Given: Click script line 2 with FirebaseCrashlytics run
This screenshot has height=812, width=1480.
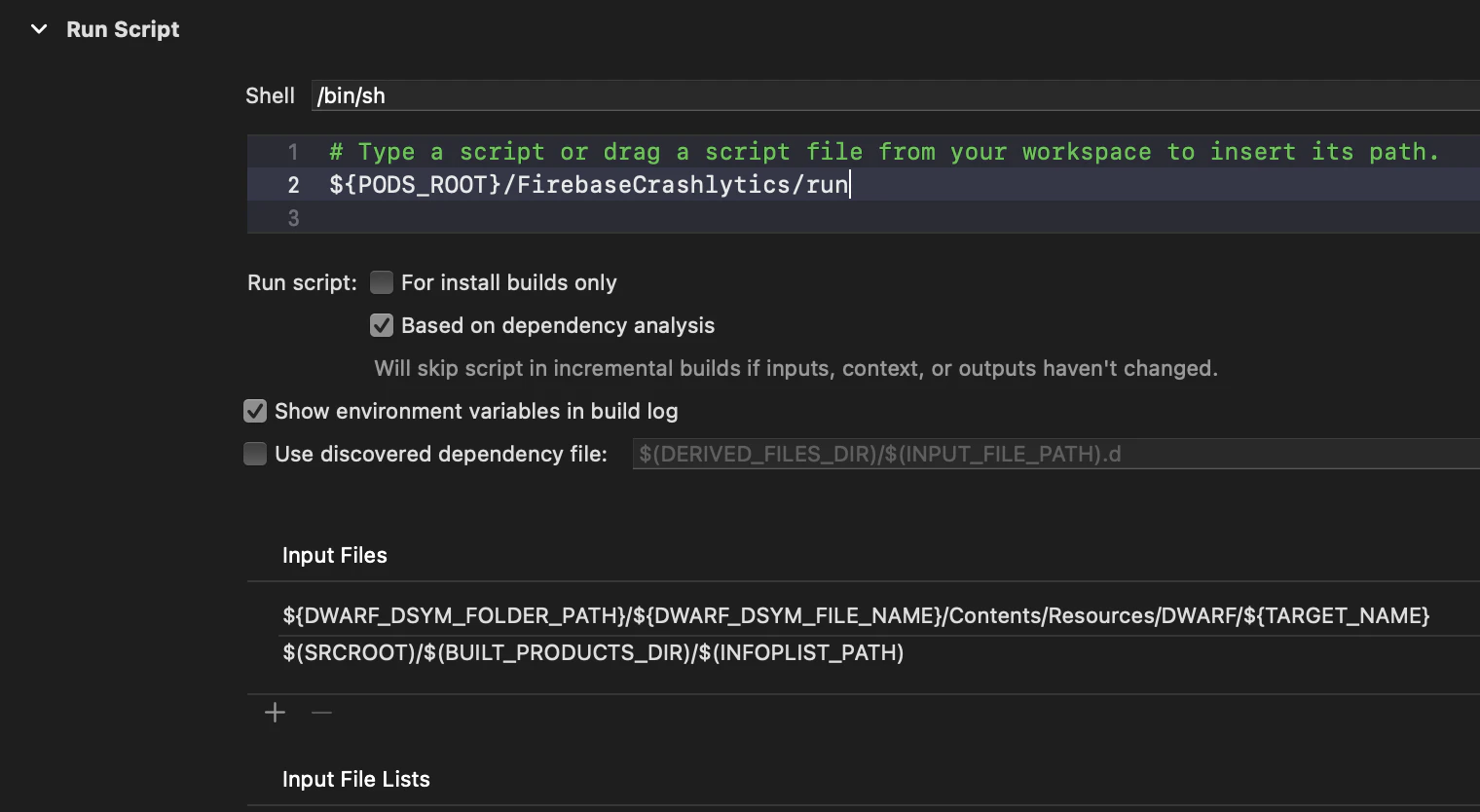Looking at the screenshot, I should [x=589, y=184].
